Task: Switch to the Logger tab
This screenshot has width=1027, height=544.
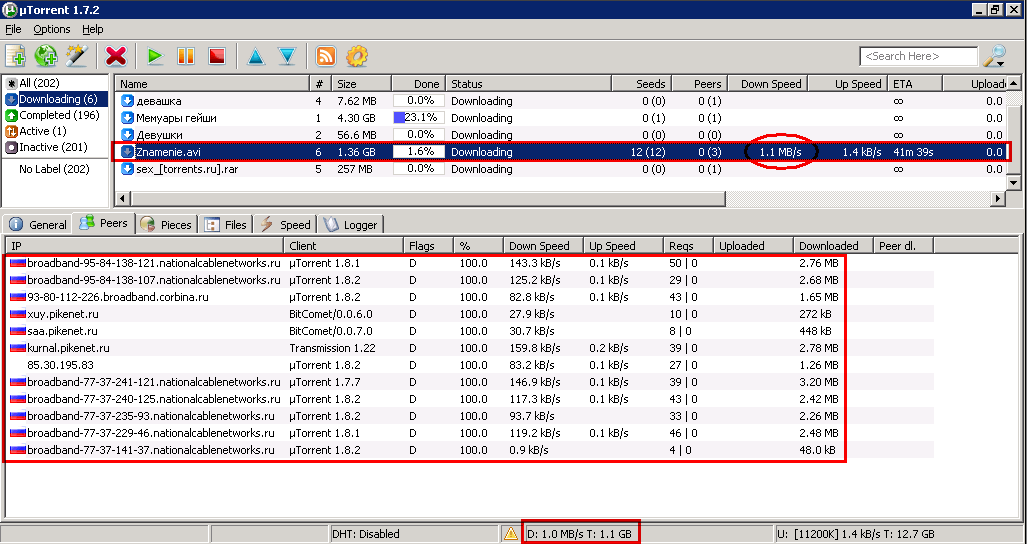Action: 352,225
